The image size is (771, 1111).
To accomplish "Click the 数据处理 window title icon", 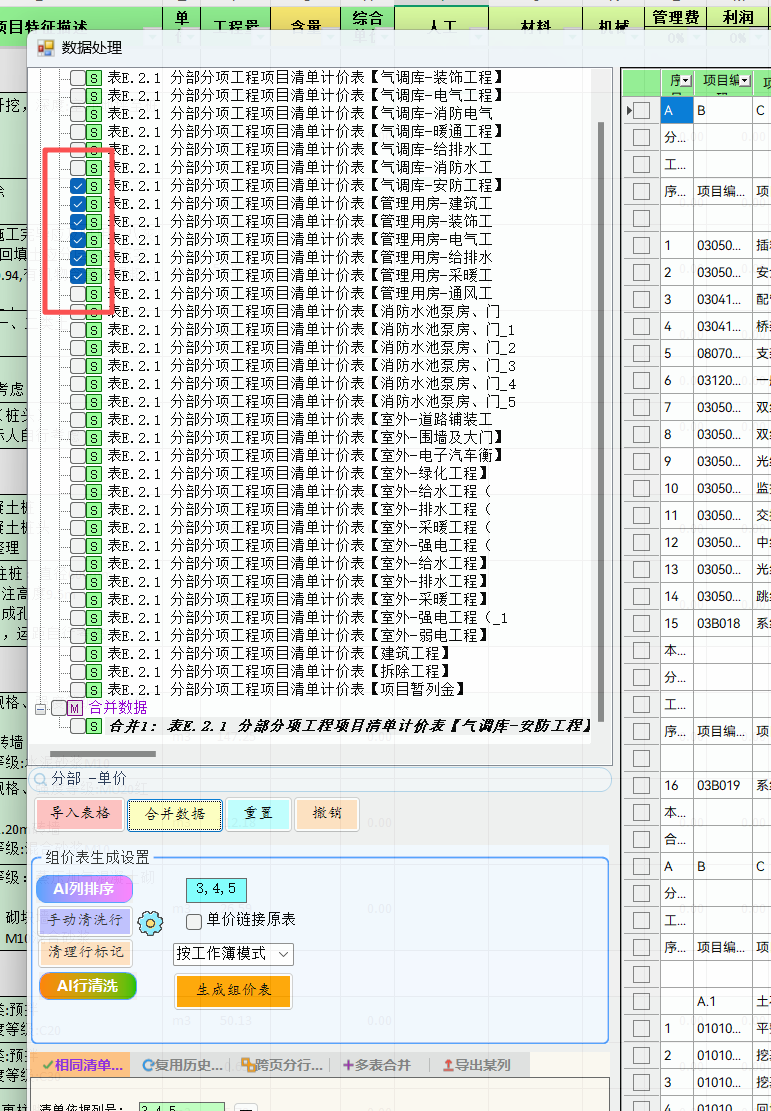I will pyautogui.click(x=46, y=47).
